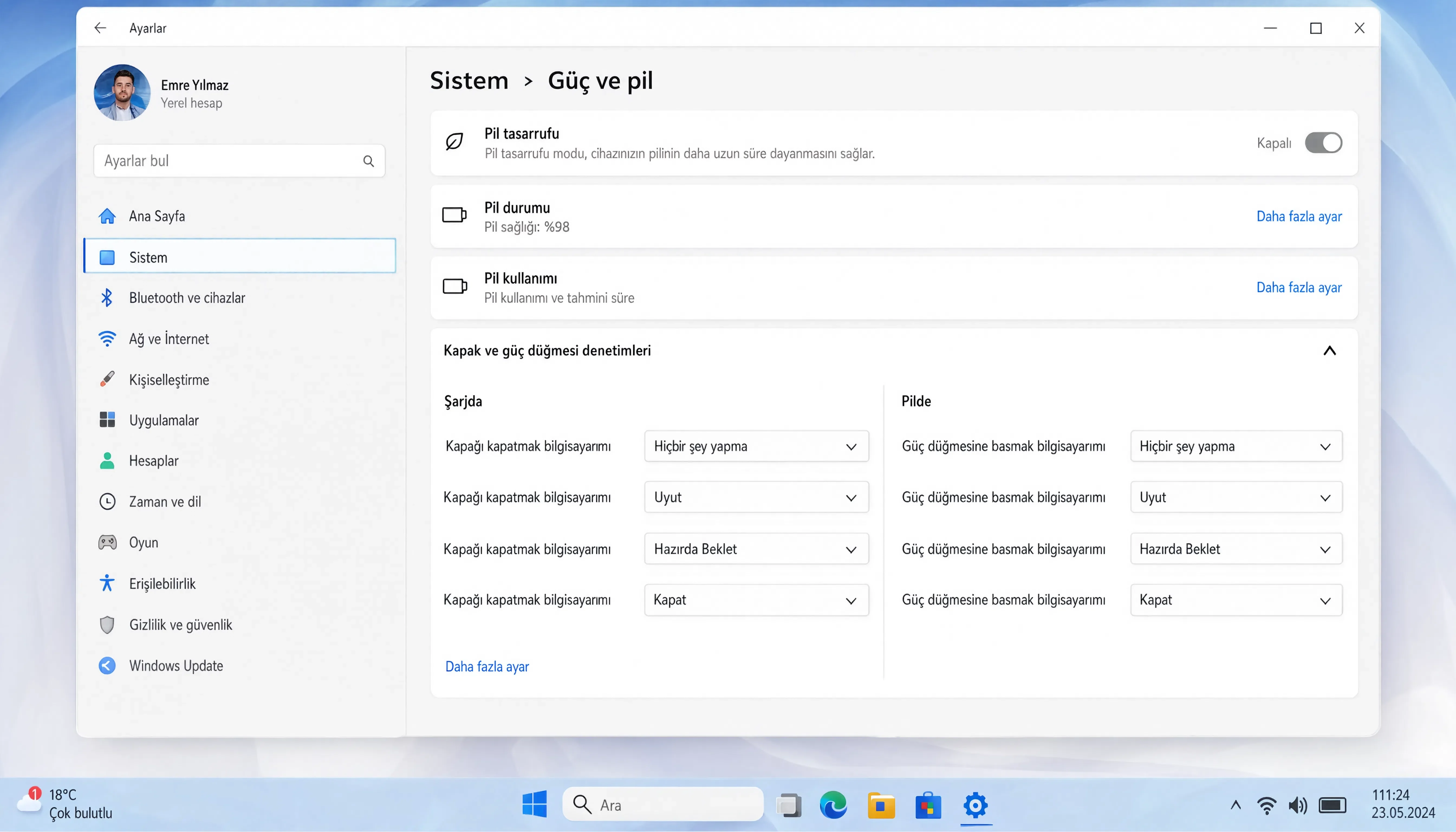
Task: Collapse Kapak ve güç düğmesi denetimleri section
Action: tap(1330, 350)
